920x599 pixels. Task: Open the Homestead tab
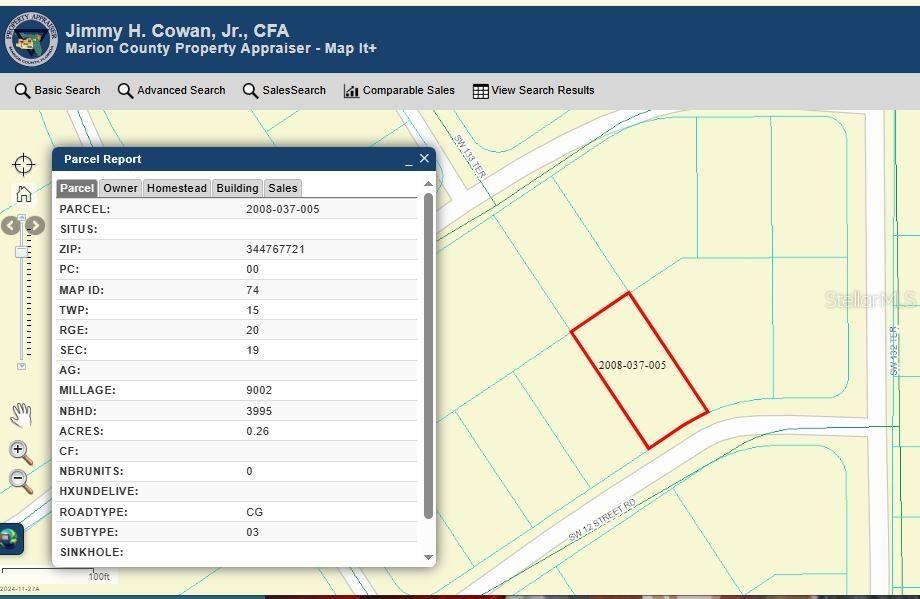coord(177,188)
